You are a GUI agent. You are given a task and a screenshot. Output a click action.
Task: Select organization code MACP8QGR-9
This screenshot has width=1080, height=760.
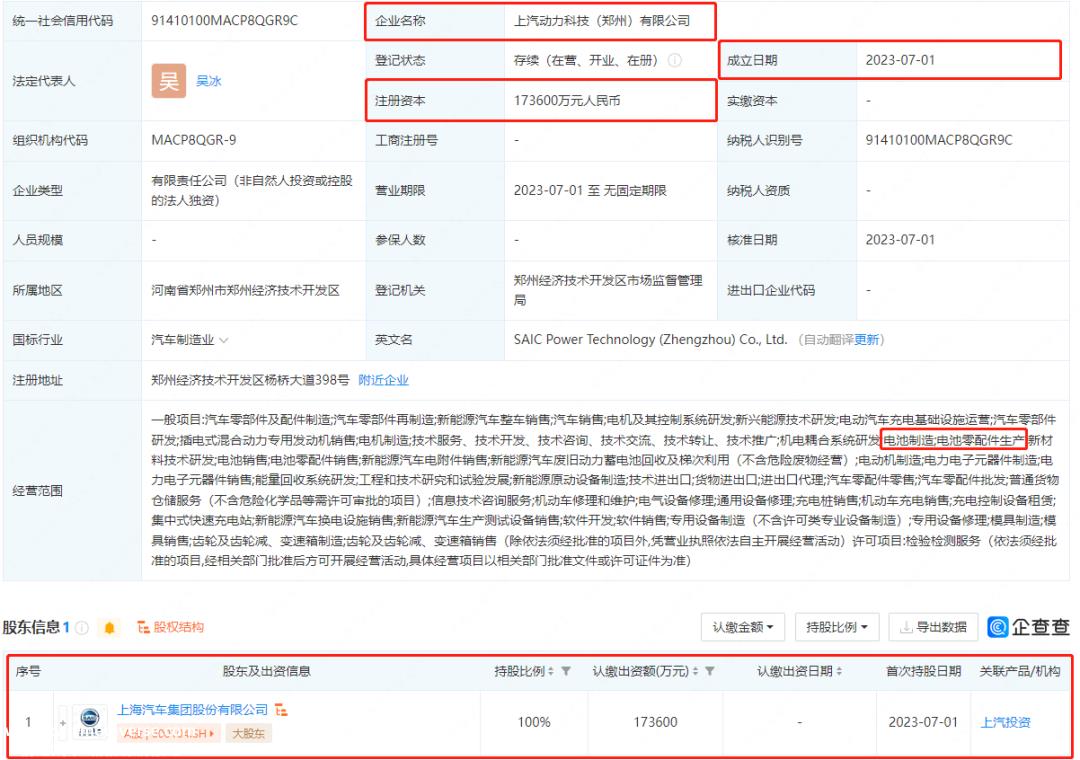(194, 140)
